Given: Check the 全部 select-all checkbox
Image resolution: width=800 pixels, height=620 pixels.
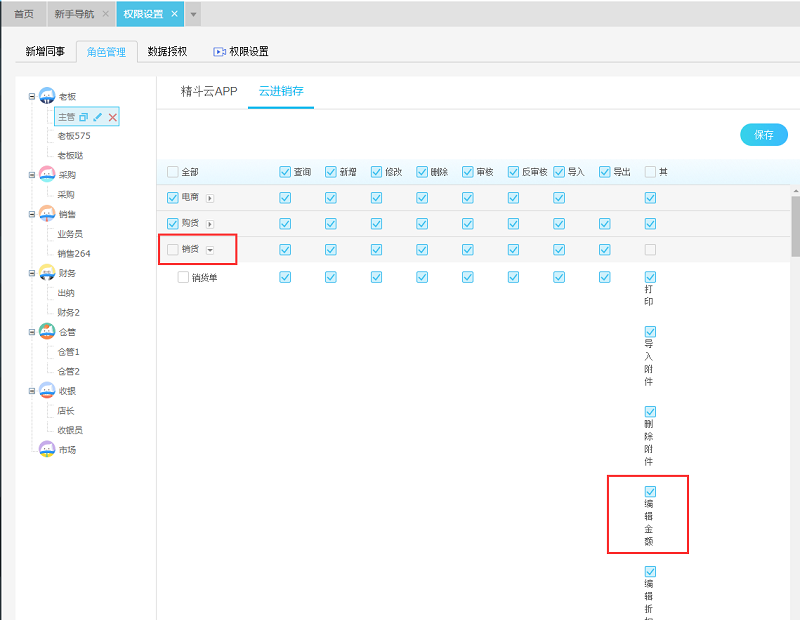Looking at the screenshot, I should pyautogui.click(x=173, y=172).
